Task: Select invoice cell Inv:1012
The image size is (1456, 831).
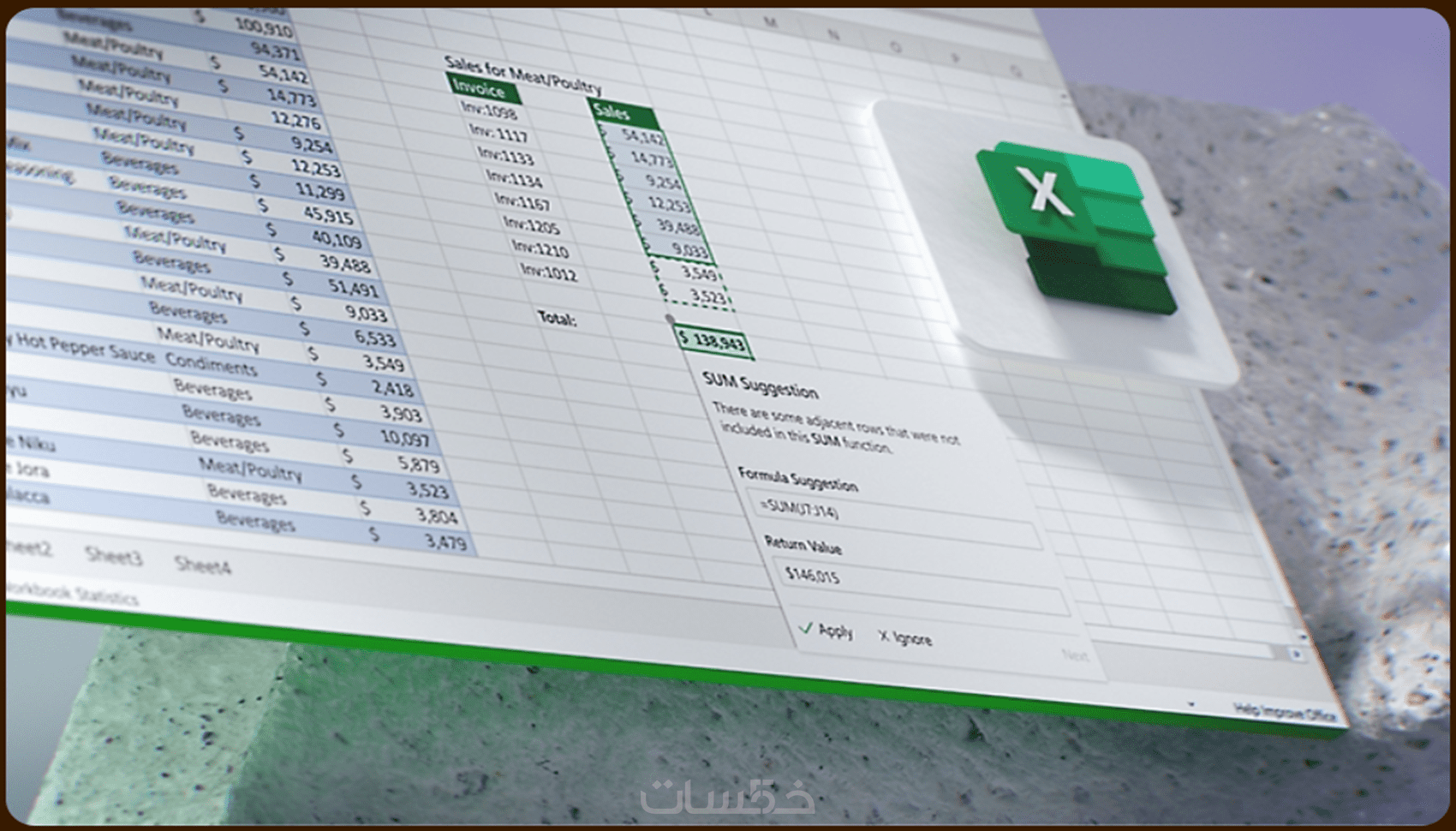Action: point(549,273)
